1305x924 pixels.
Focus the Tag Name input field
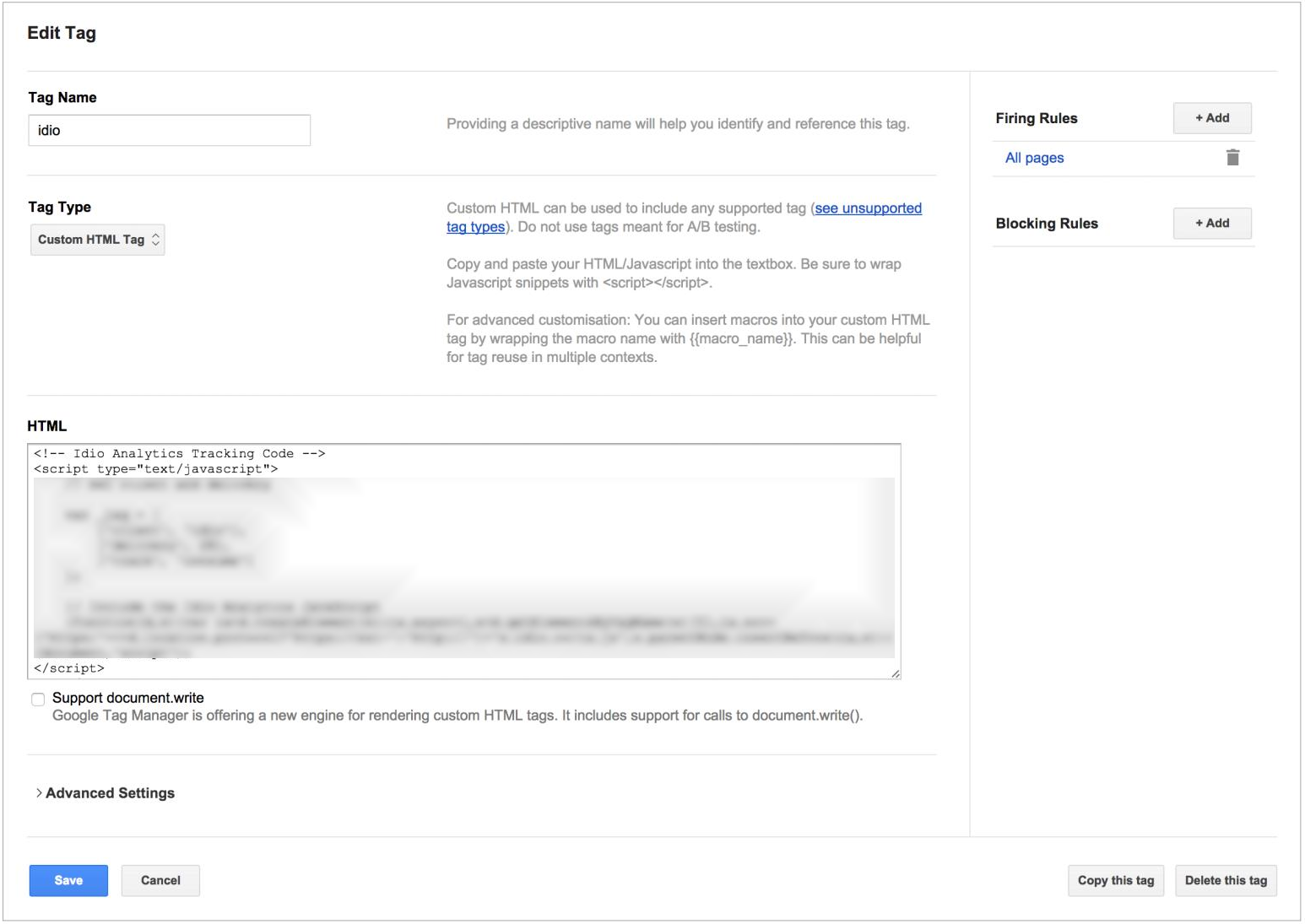(170, 130)
